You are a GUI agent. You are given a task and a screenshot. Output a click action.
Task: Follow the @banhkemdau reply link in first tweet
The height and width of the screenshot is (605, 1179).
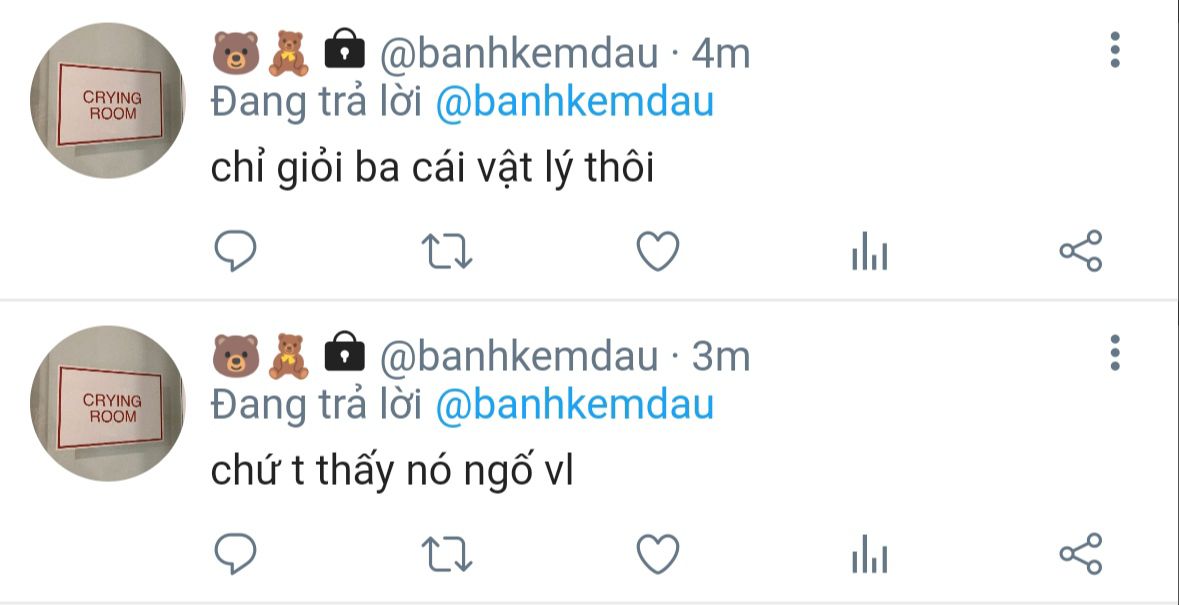pos(574,102)
